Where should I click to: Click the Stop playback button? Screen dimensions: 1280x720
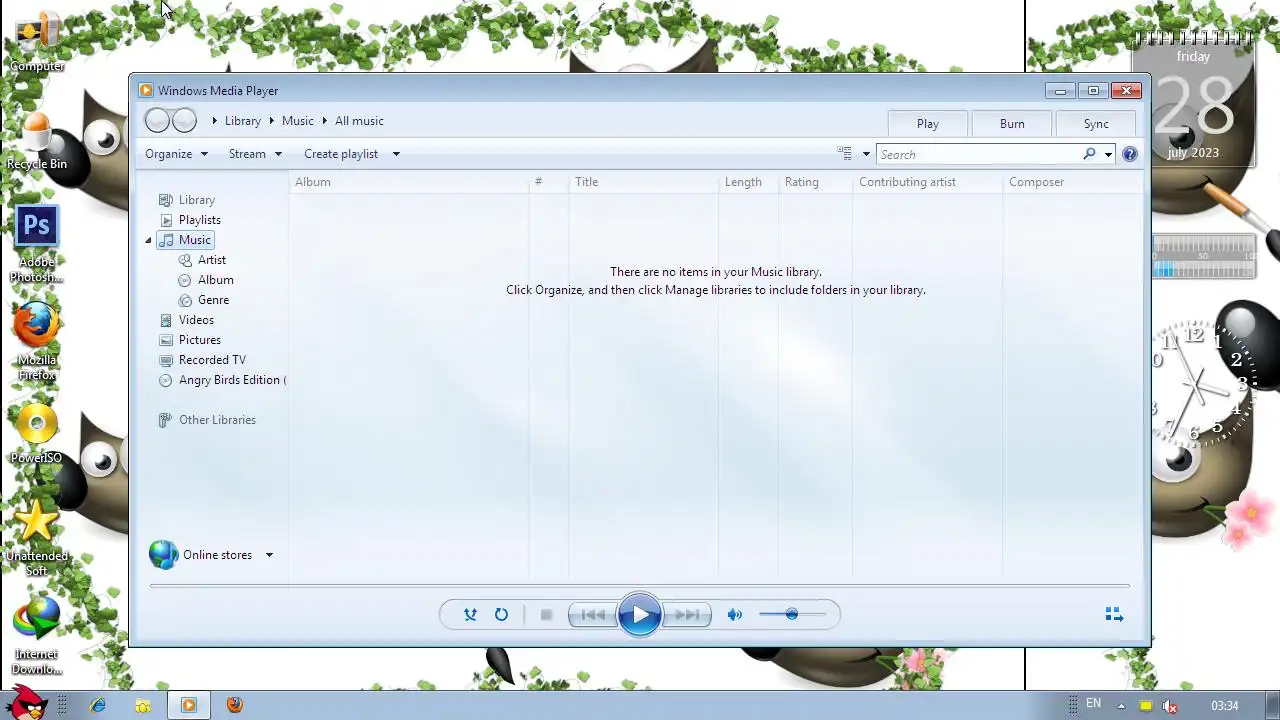point(546,615)
